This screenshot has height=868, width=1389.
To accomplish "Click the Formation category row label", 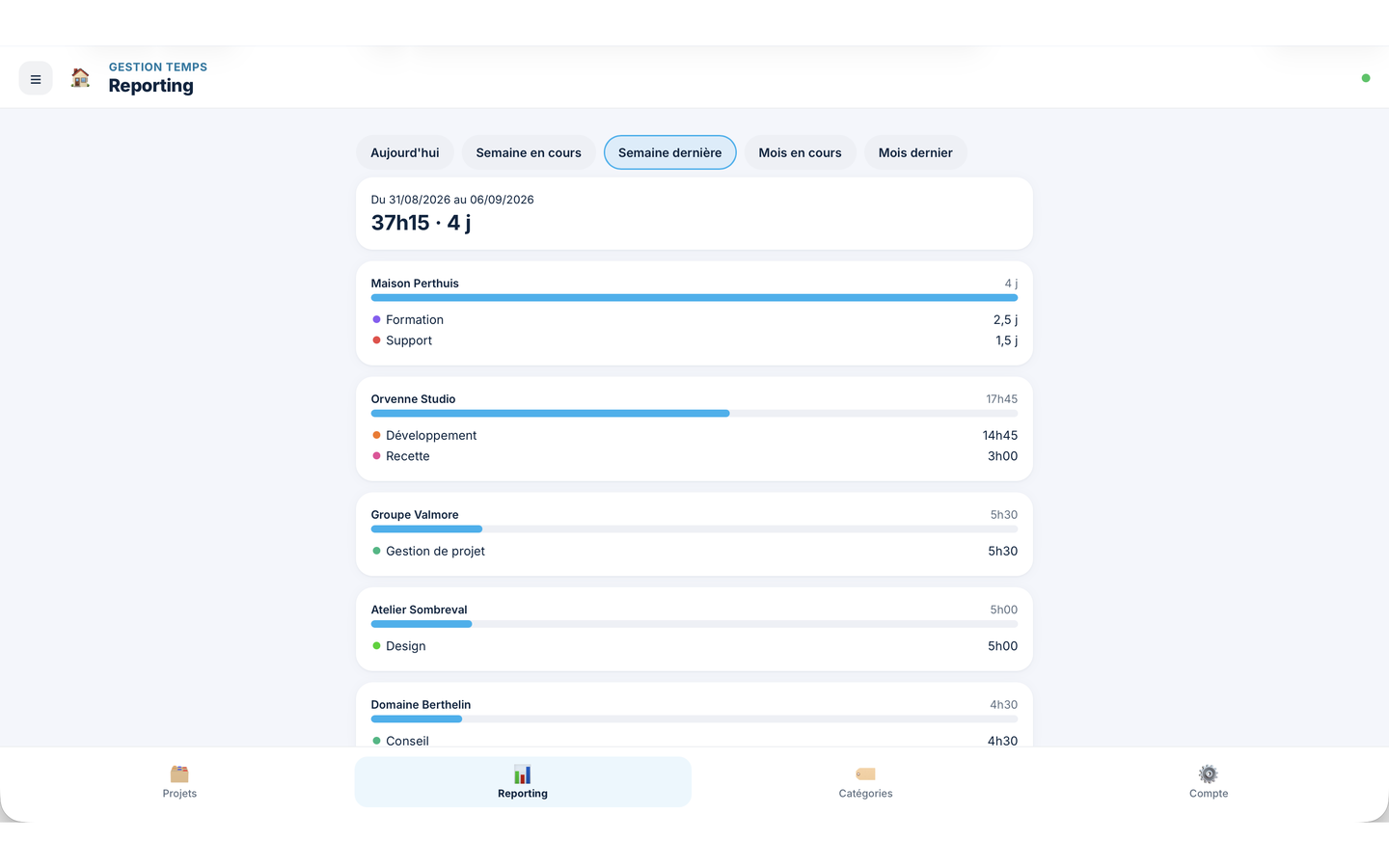I will point(415,320).
